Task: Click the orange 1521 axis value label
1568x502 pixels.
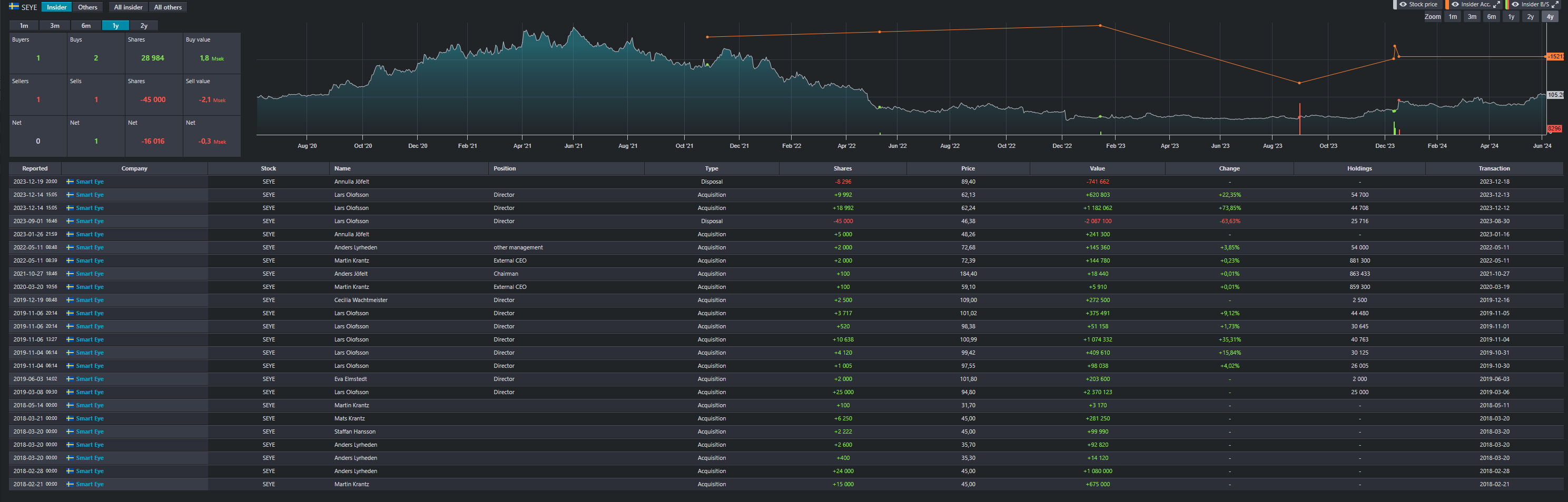Action: 1555,57
